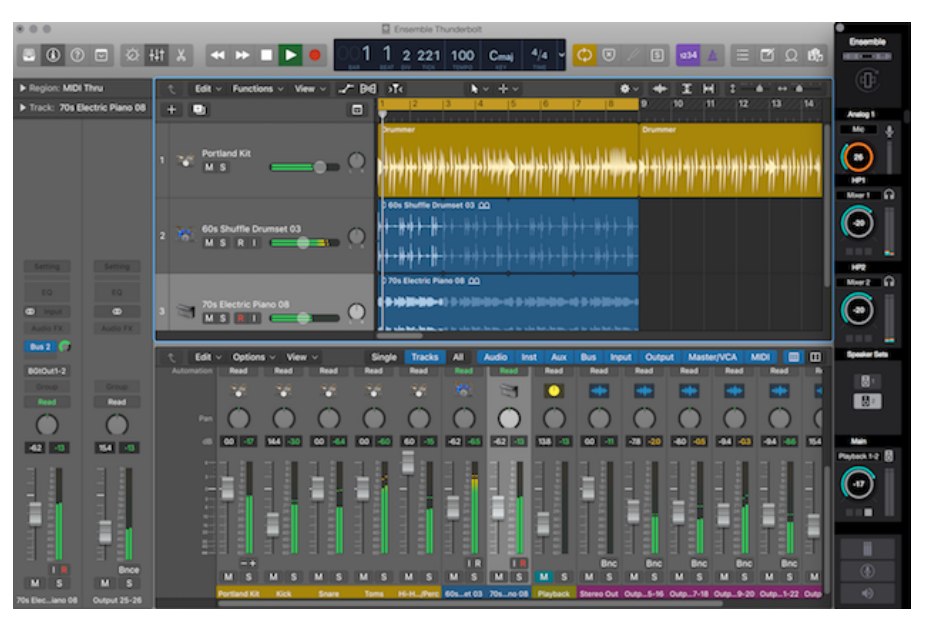Open the Inspector with the info icon
Image resolution: width=925 pixels, height=637 pixels.
(x=53, y=55)
